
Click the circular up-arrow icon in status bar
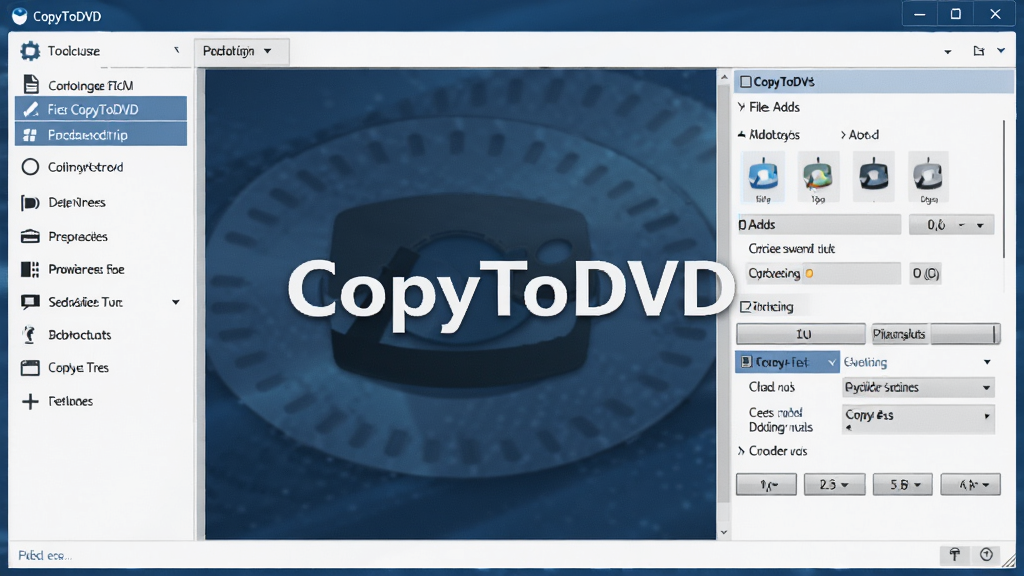(x=986, y=555)
